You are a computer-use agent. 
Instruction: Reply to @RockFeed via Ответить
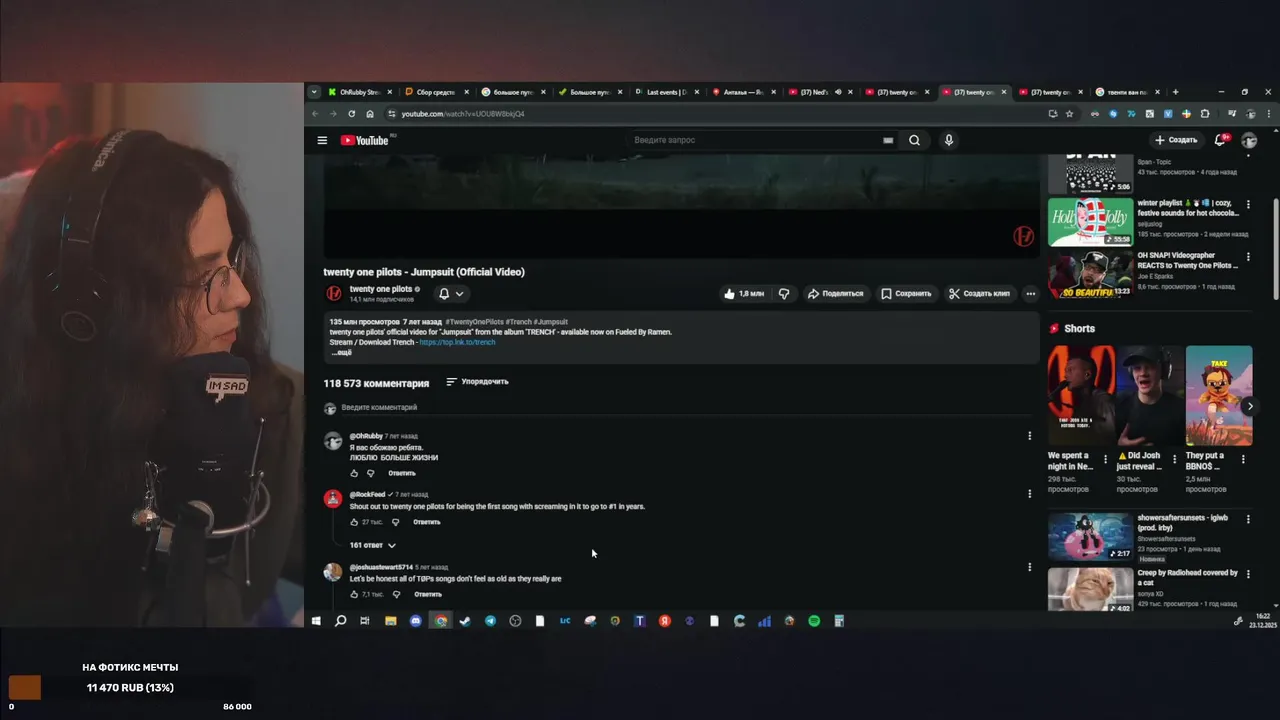pos(427,522)
